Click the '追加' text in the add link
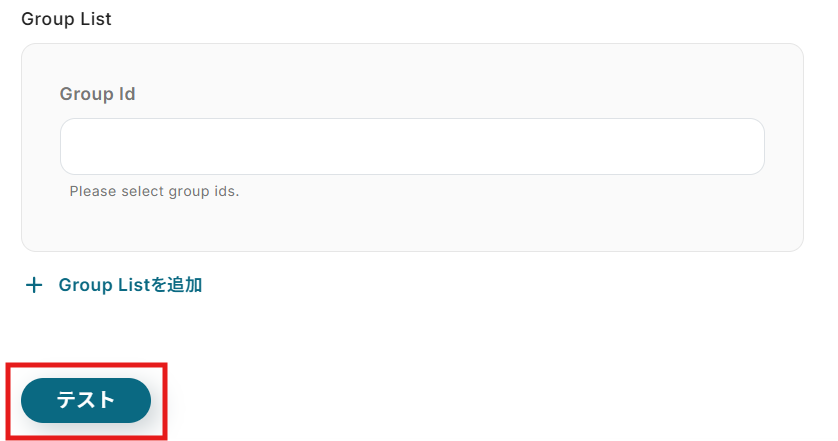Viewport: 838px width, 441px height. (184, 285)
